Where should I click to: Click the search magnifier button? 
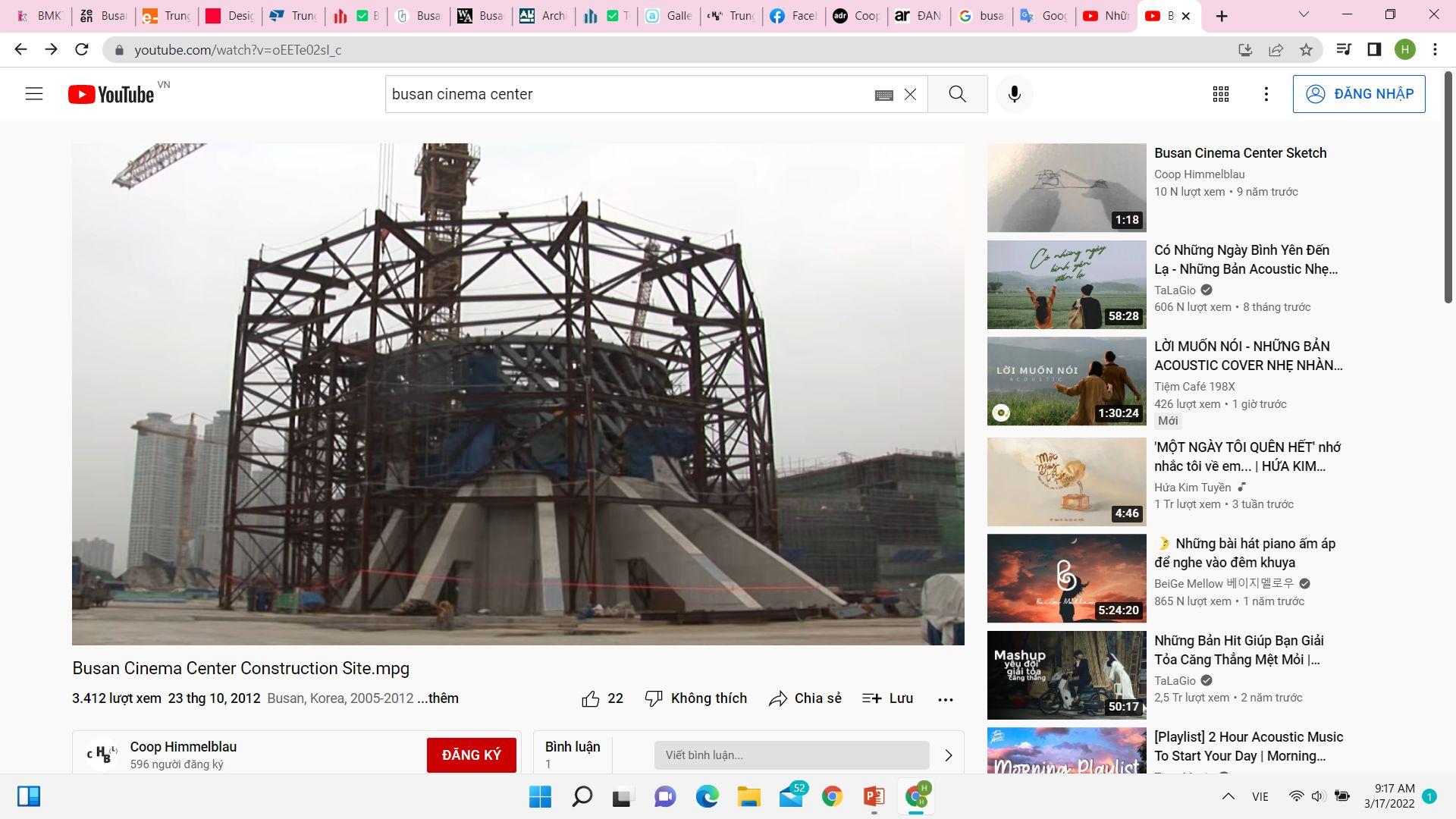coord(957,94)
